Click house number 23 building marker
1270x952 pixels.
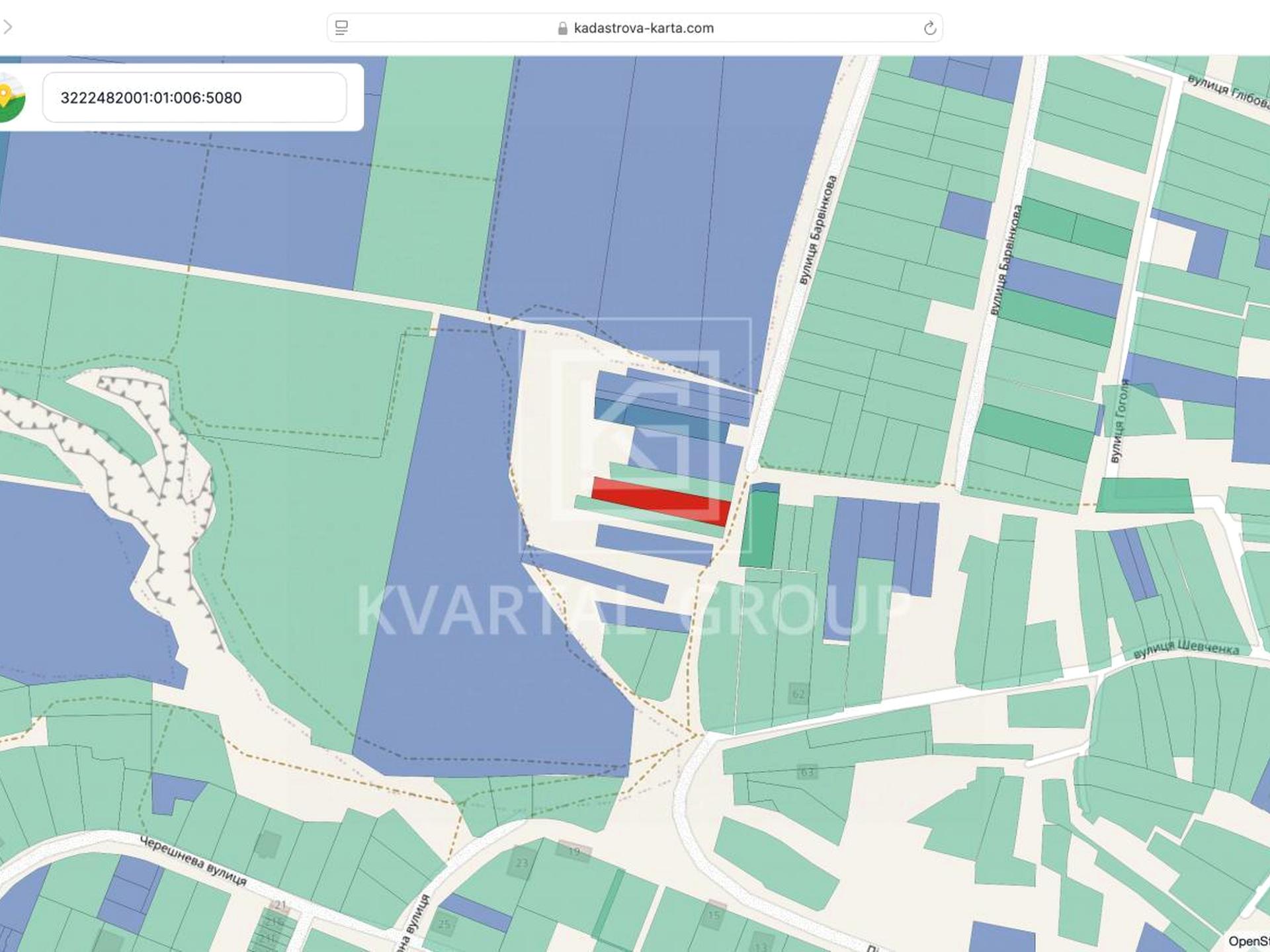point(522,863)
